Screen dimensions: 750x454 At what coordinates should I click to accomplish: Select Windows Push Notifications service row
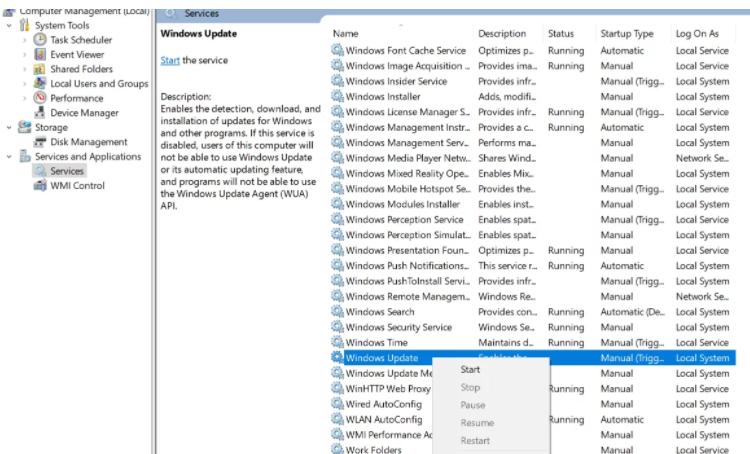532,266
